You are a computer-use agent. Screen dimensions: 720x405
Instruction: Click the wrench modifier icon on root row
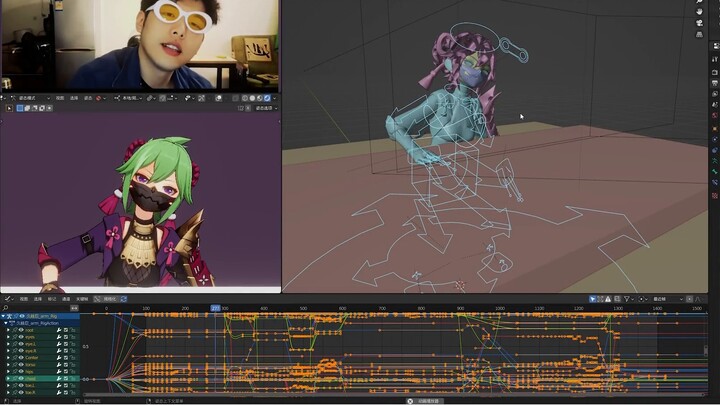pos(59,330)
